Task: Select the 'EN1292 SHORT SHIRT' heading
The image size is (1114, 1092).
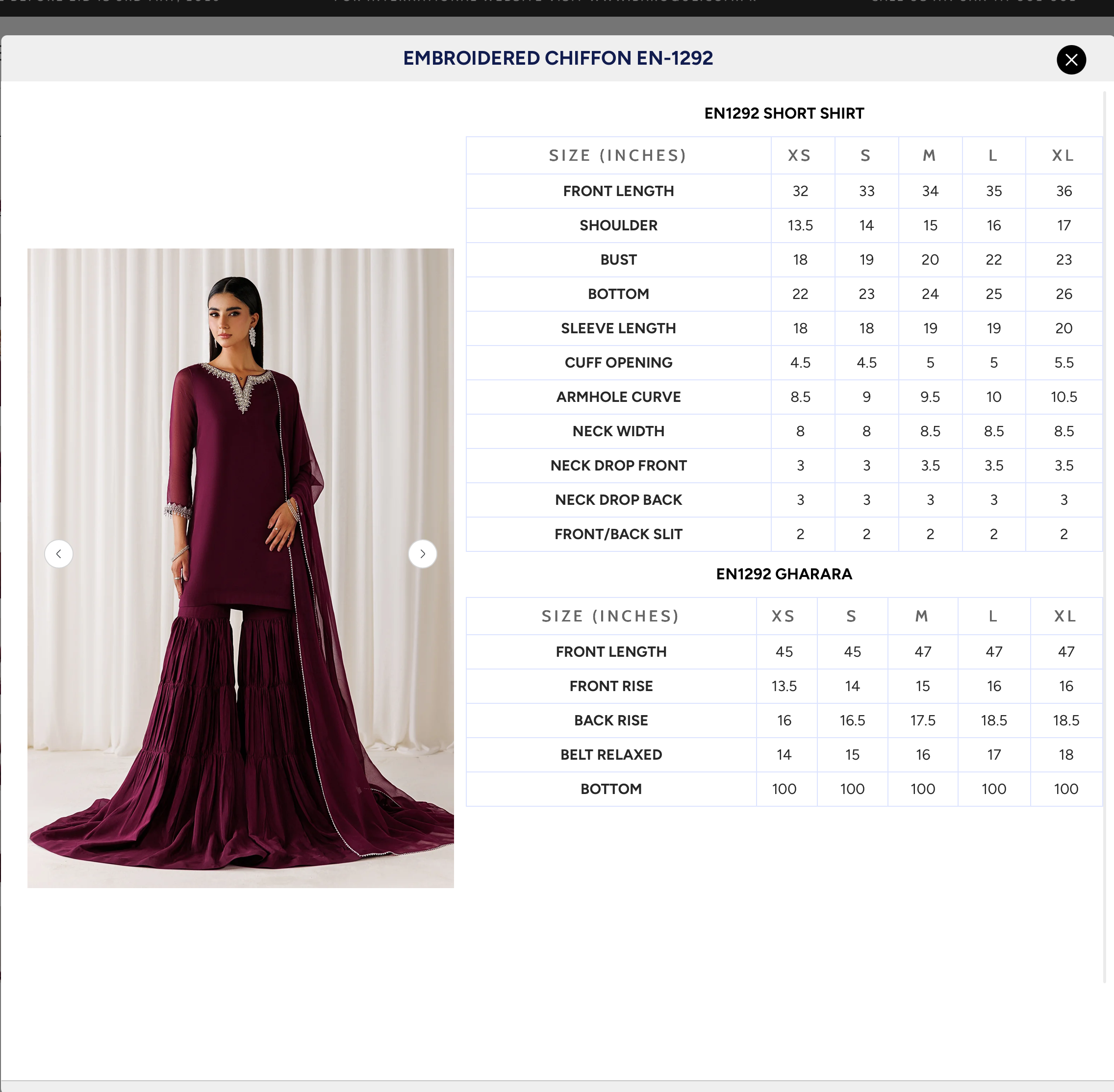Action: [x=784, y=114]
